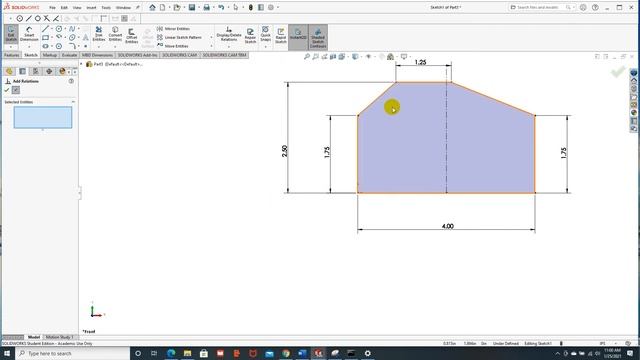Collapse the Selected Entities section

click(x=73, y=102)
